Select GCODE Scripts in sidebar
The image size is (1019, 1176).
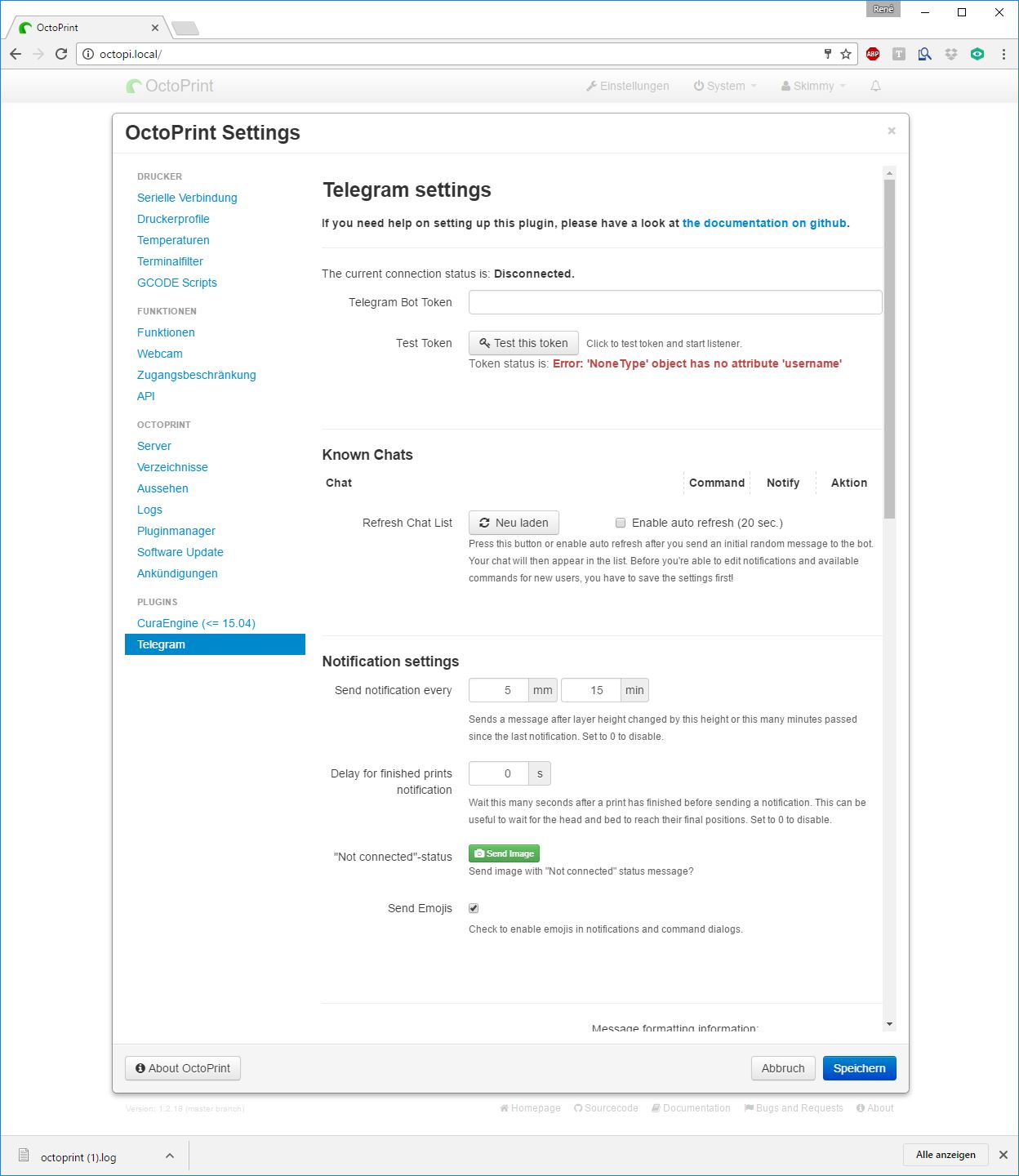tap(177, 283)
